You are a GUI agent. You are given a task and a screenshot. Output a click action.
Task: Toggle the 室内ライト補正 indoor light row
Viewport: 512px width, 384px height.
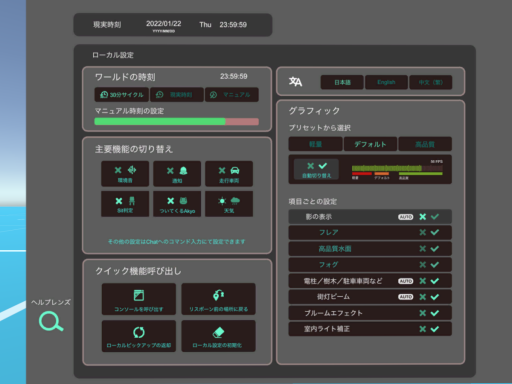point(370,329)
